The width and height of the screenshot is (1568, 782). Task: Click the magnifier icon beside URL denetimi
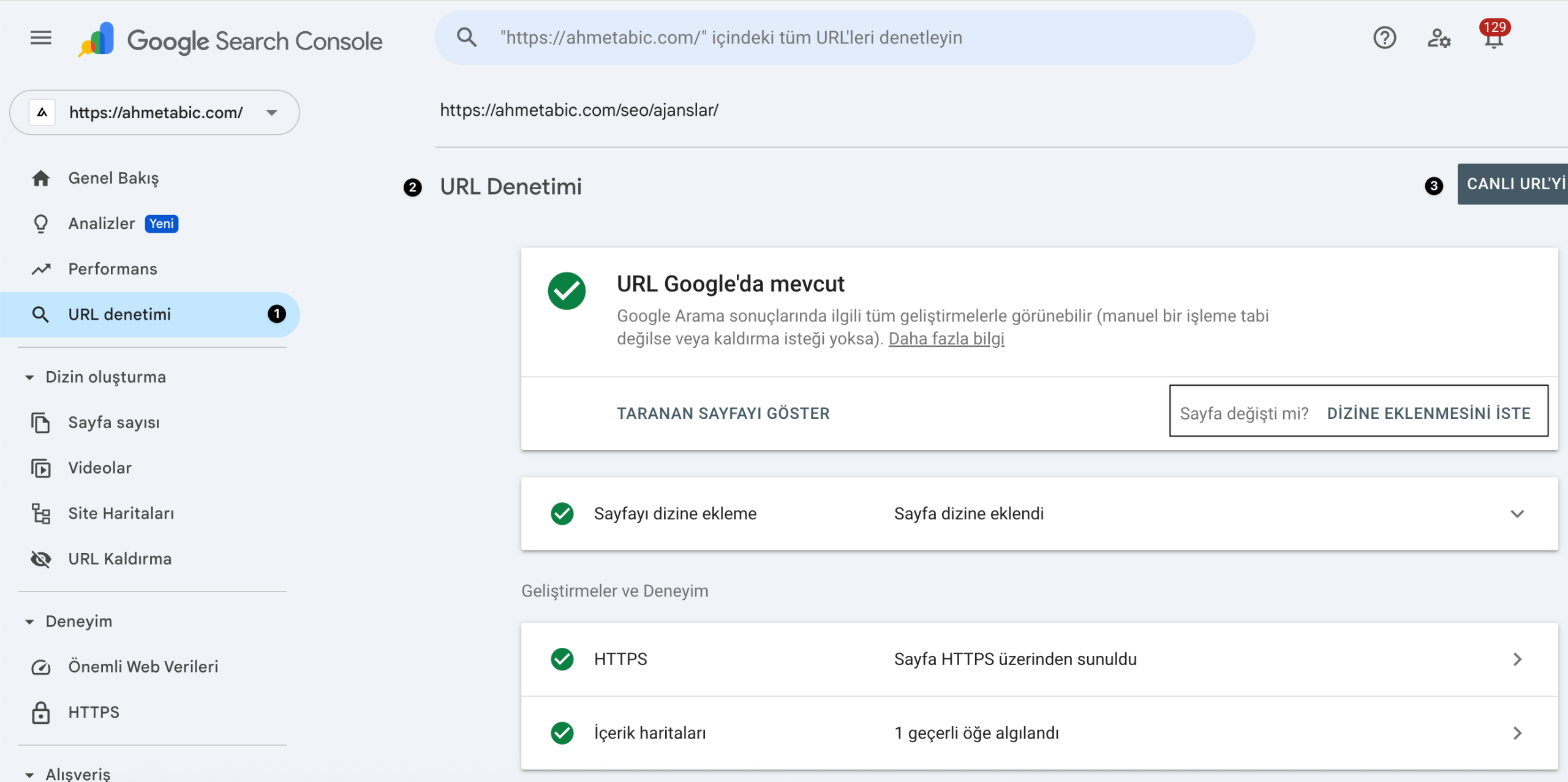pyautogui.click(x=40, y=315)
